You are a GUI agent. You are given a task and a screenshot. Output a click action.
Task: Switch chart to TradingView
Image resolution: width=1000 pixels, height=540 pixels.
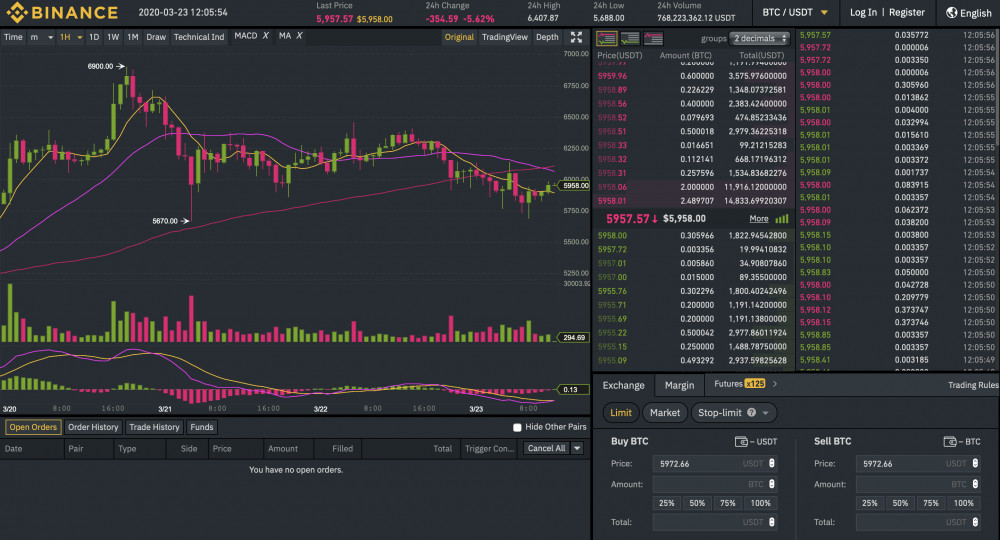pyautogui.click(x=504, y=37)
